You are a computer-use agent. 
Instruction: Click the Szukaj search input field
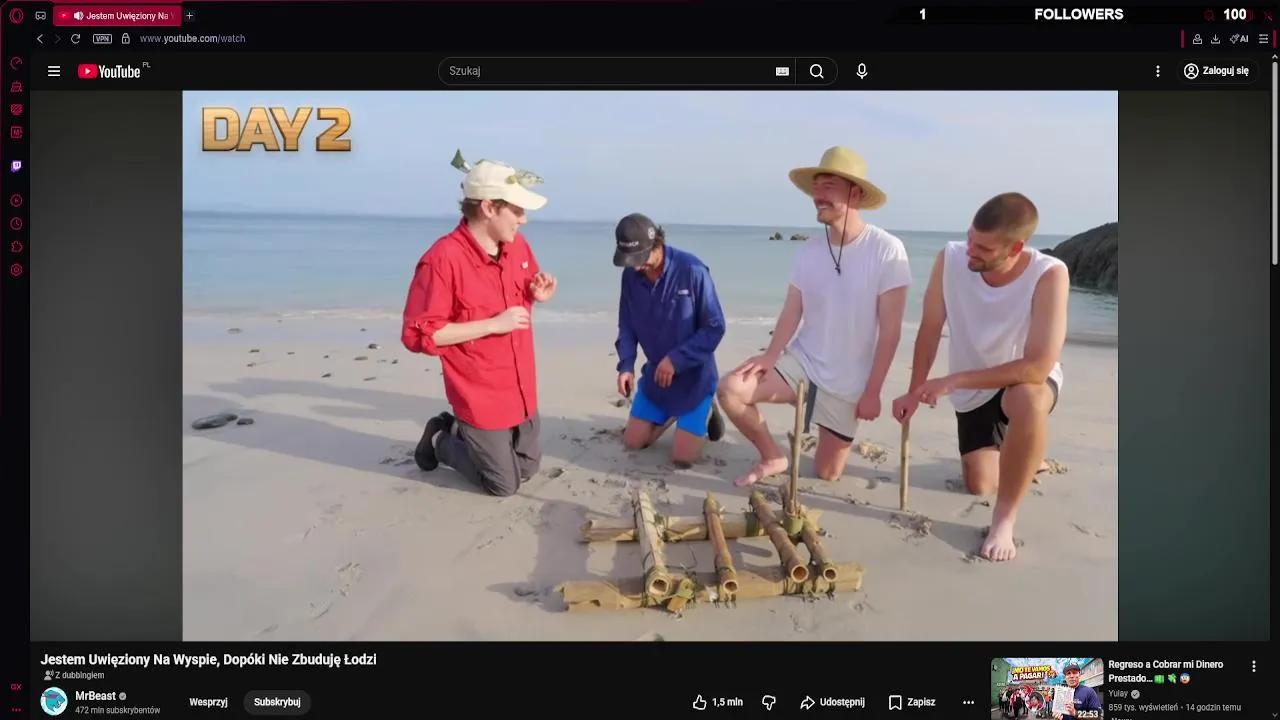point(606,71)
